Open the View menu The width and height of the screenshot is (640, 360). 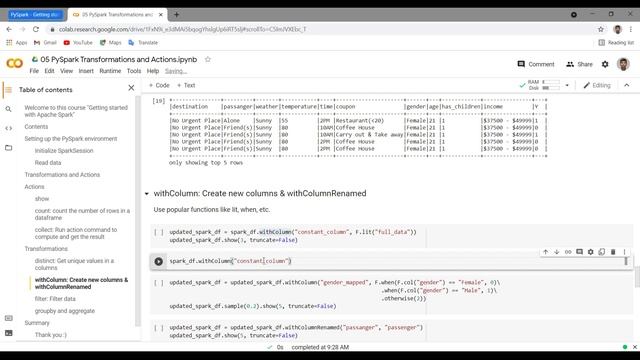(66, 71)
